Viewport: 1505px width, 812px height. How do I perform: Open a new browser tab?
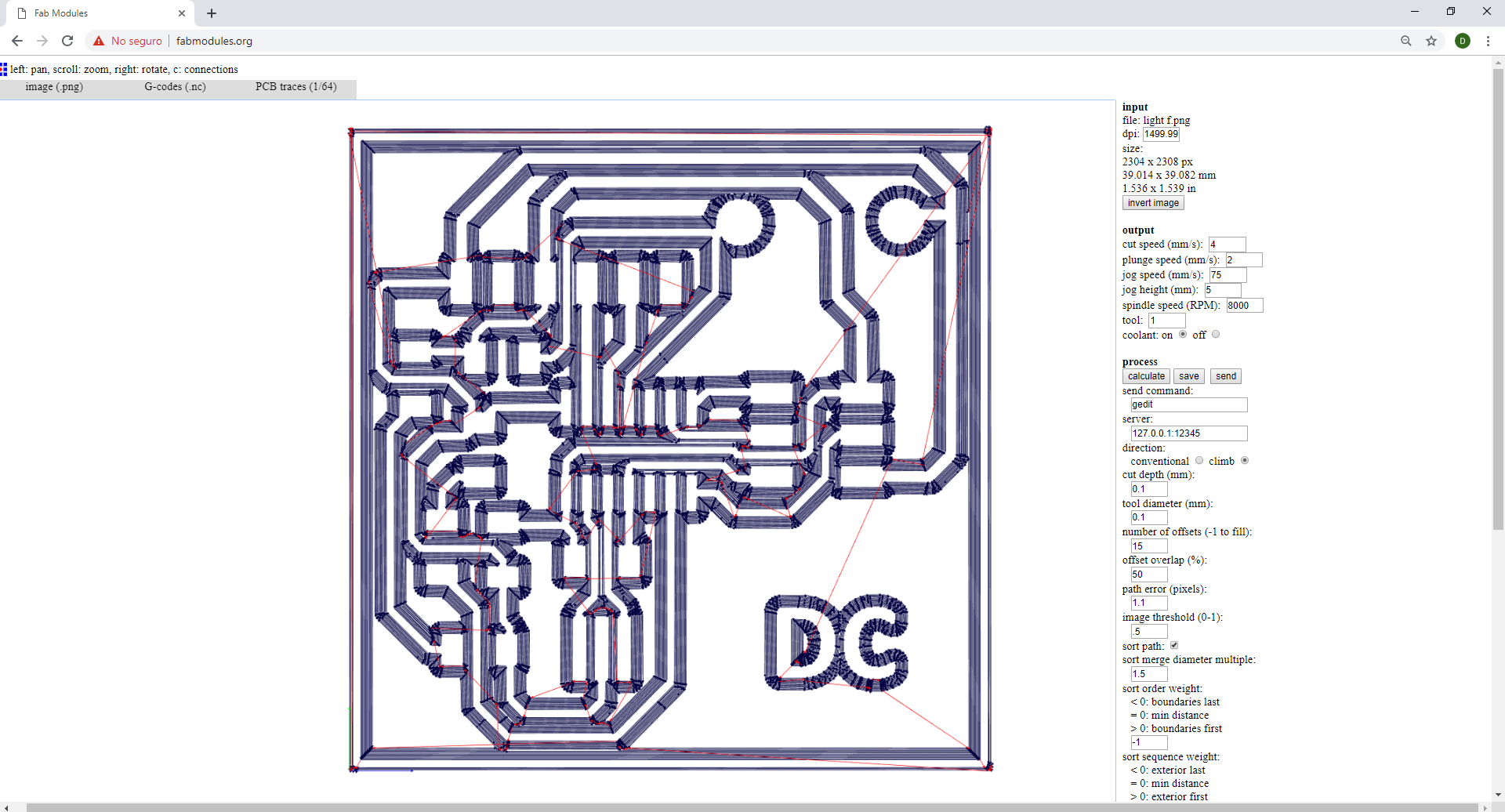coord(212,13)
